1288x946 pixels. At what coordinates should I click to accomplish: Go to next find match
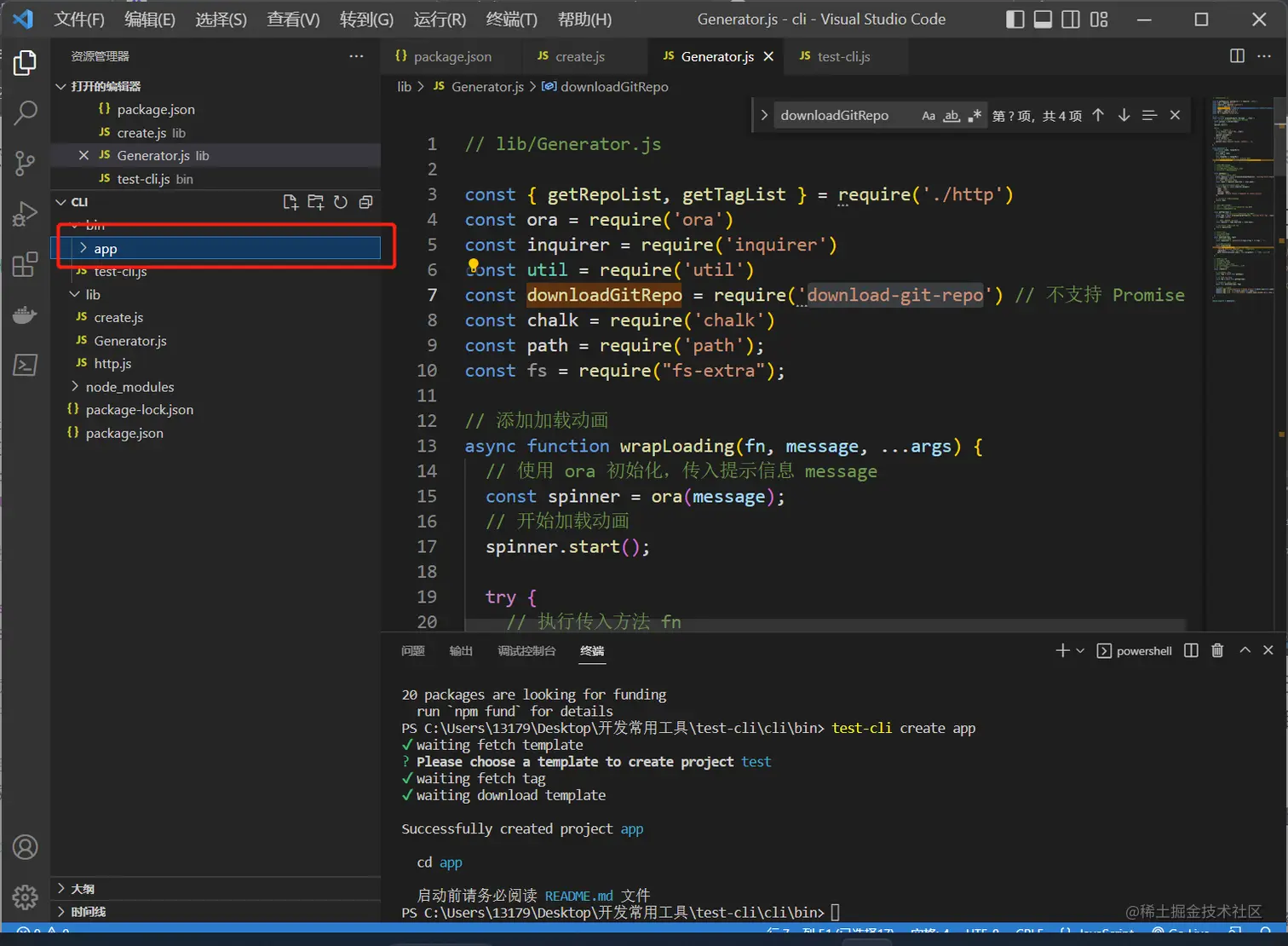[1124, 116]
